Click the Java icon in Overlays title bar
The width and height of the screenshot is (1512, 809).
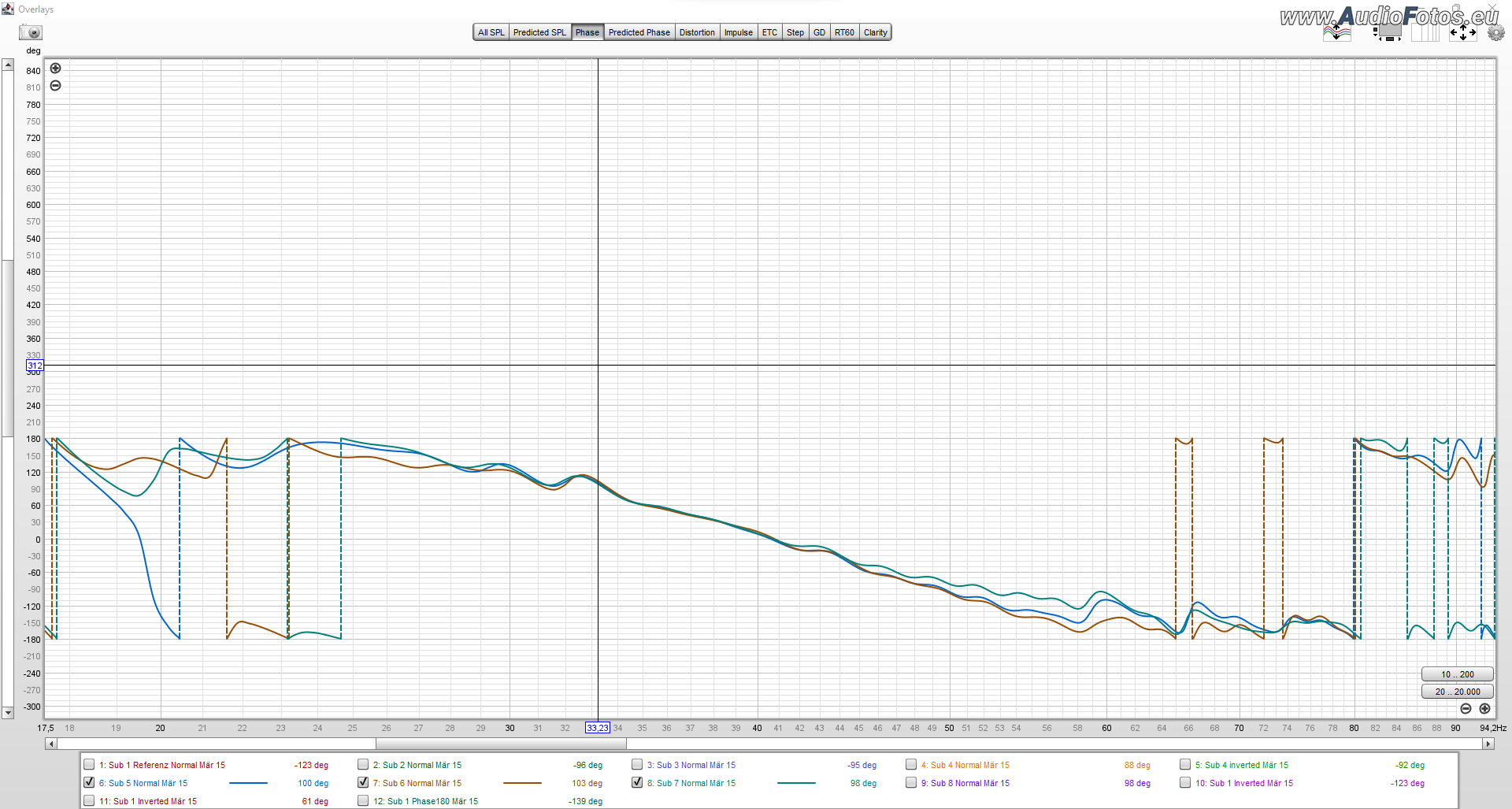coord(8,9)
